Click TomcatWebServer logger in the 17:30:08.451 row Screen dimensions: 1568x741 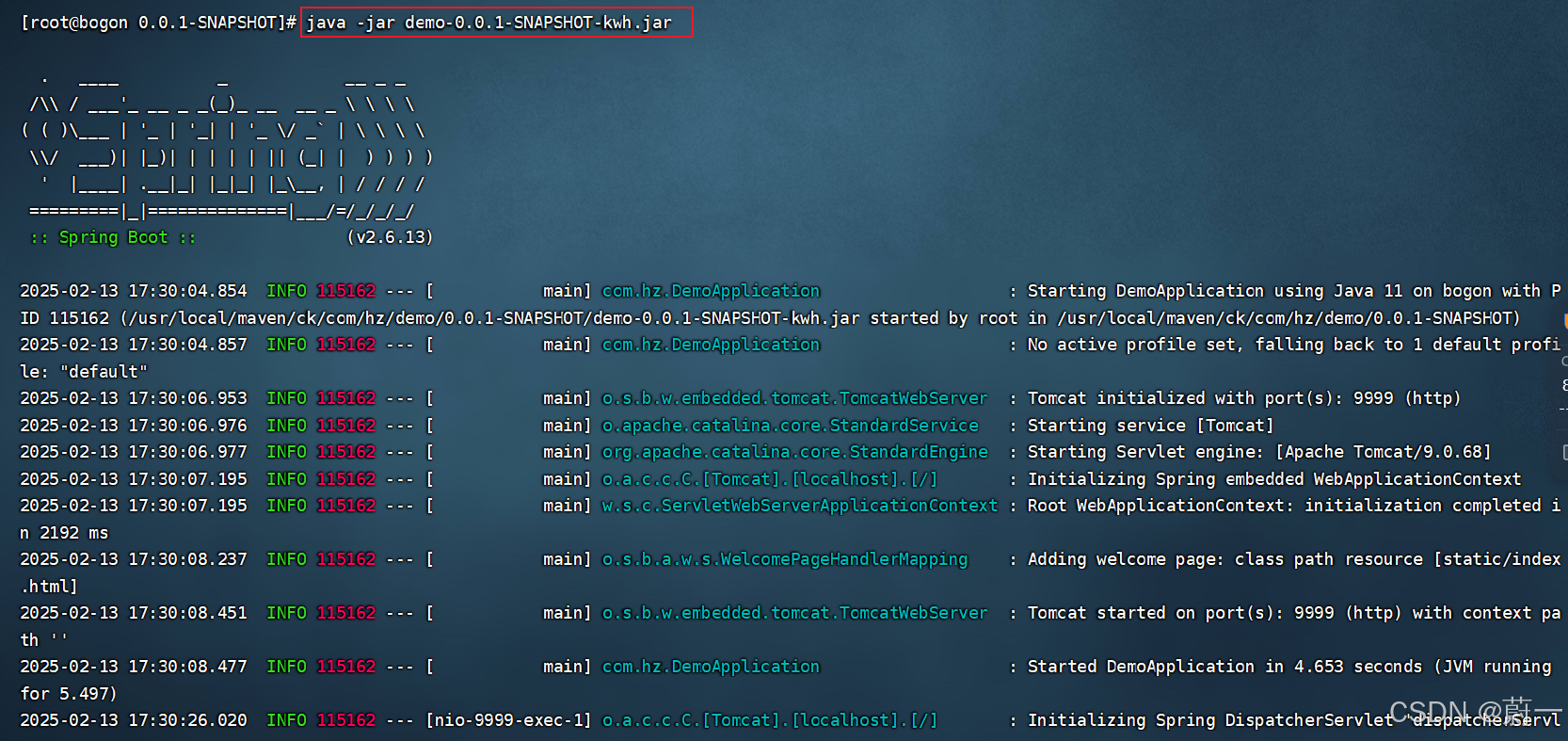tap(795, 613)
